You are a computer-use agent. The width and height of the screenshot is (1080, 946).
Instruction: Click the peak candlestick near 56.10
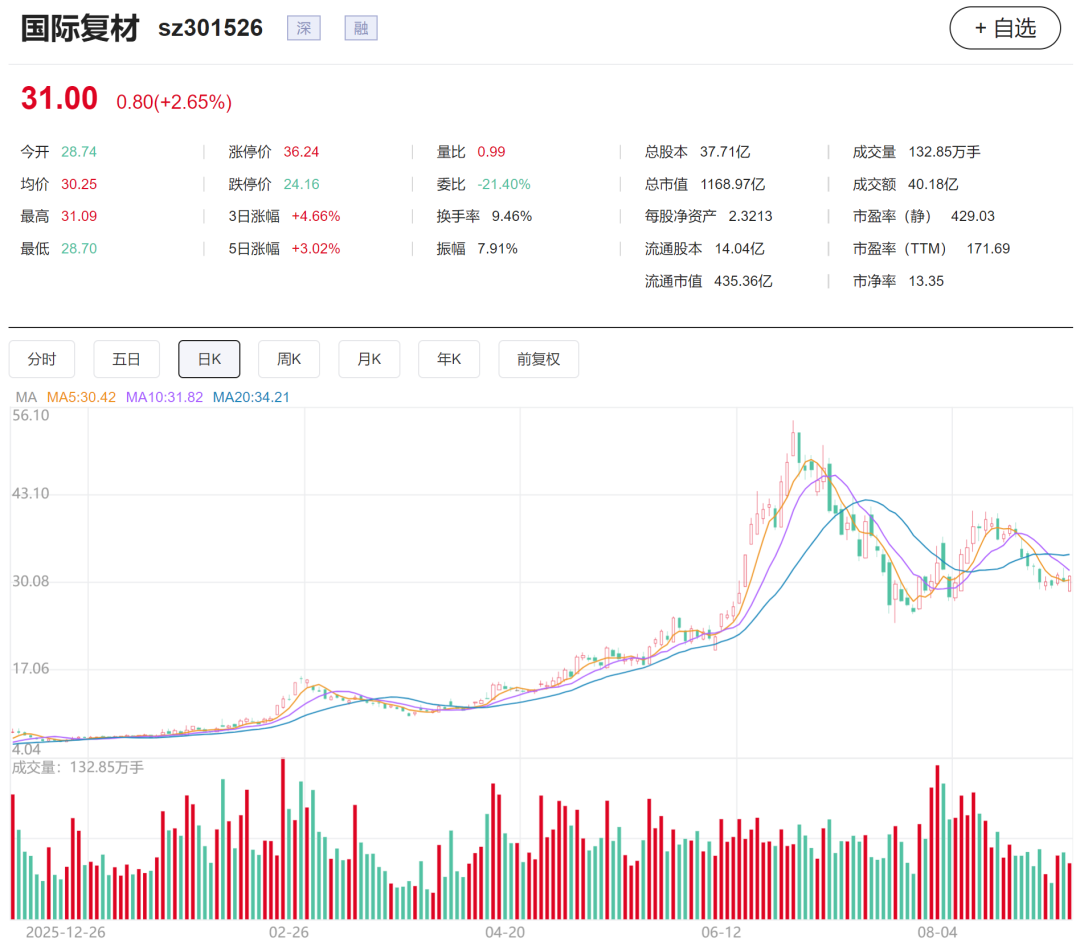(x=793, y=442)
